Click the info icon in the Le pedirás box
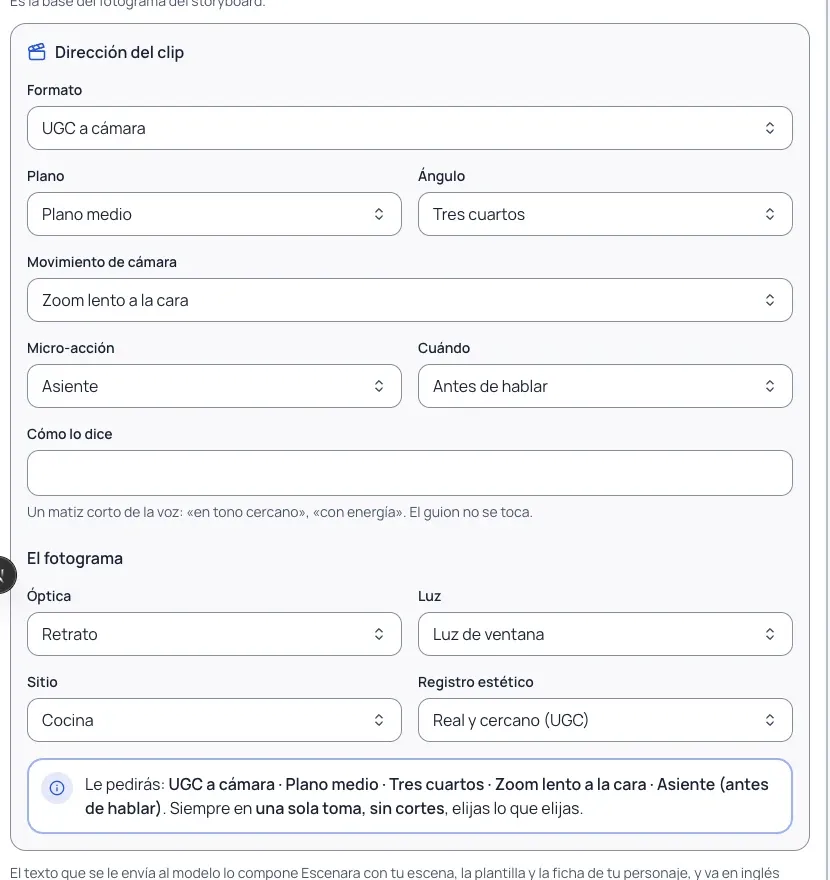Viewport: 830px width, 880px height. [57, 788]
